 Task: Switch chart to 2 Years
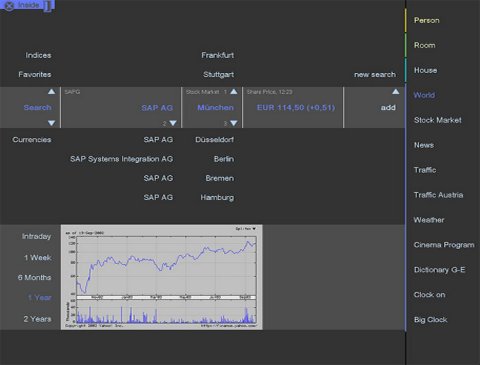pos(37,319)
